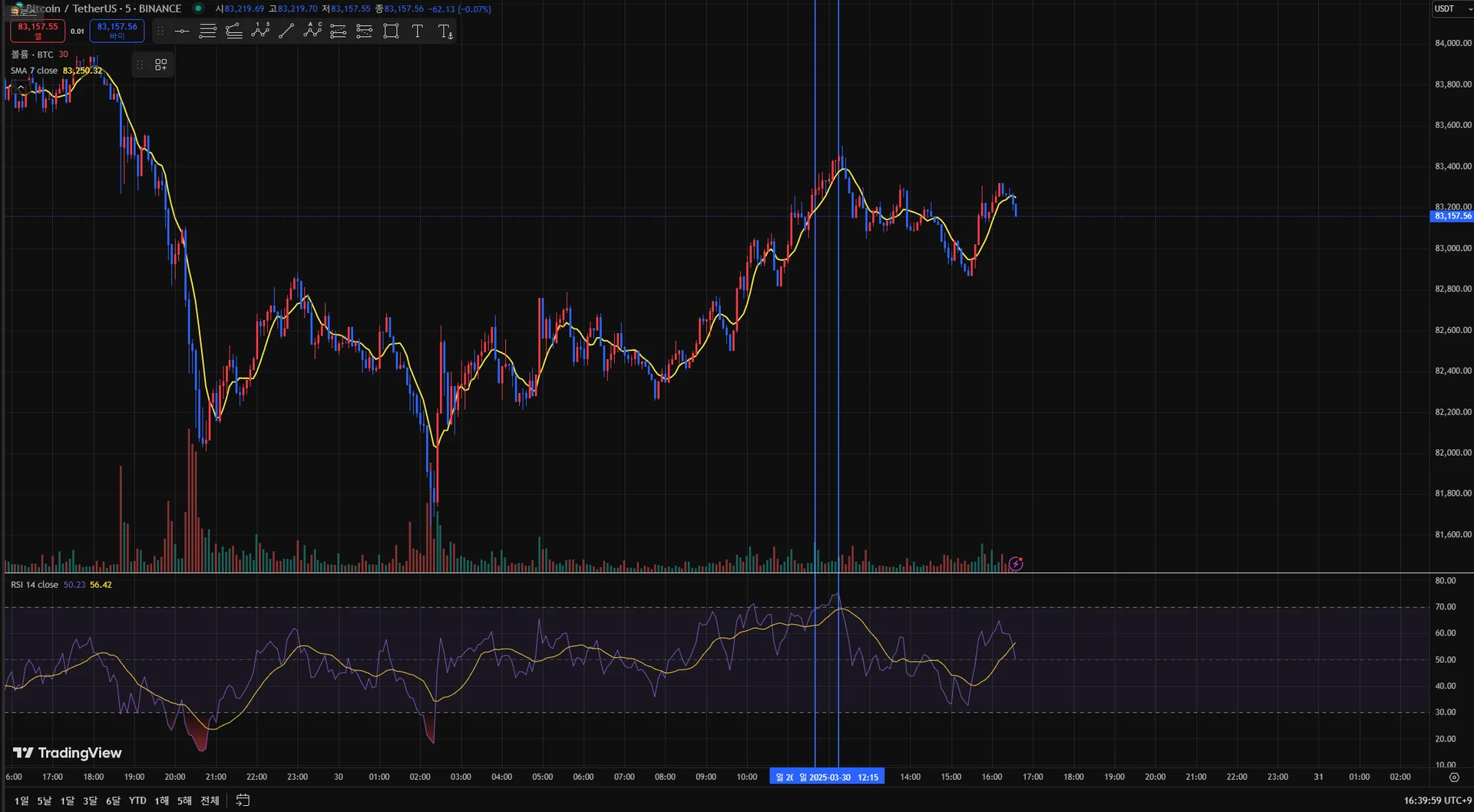Click the 82,000.00 price axis label
Viewport: 1474px width, 812px height.
pos(1453,453)
